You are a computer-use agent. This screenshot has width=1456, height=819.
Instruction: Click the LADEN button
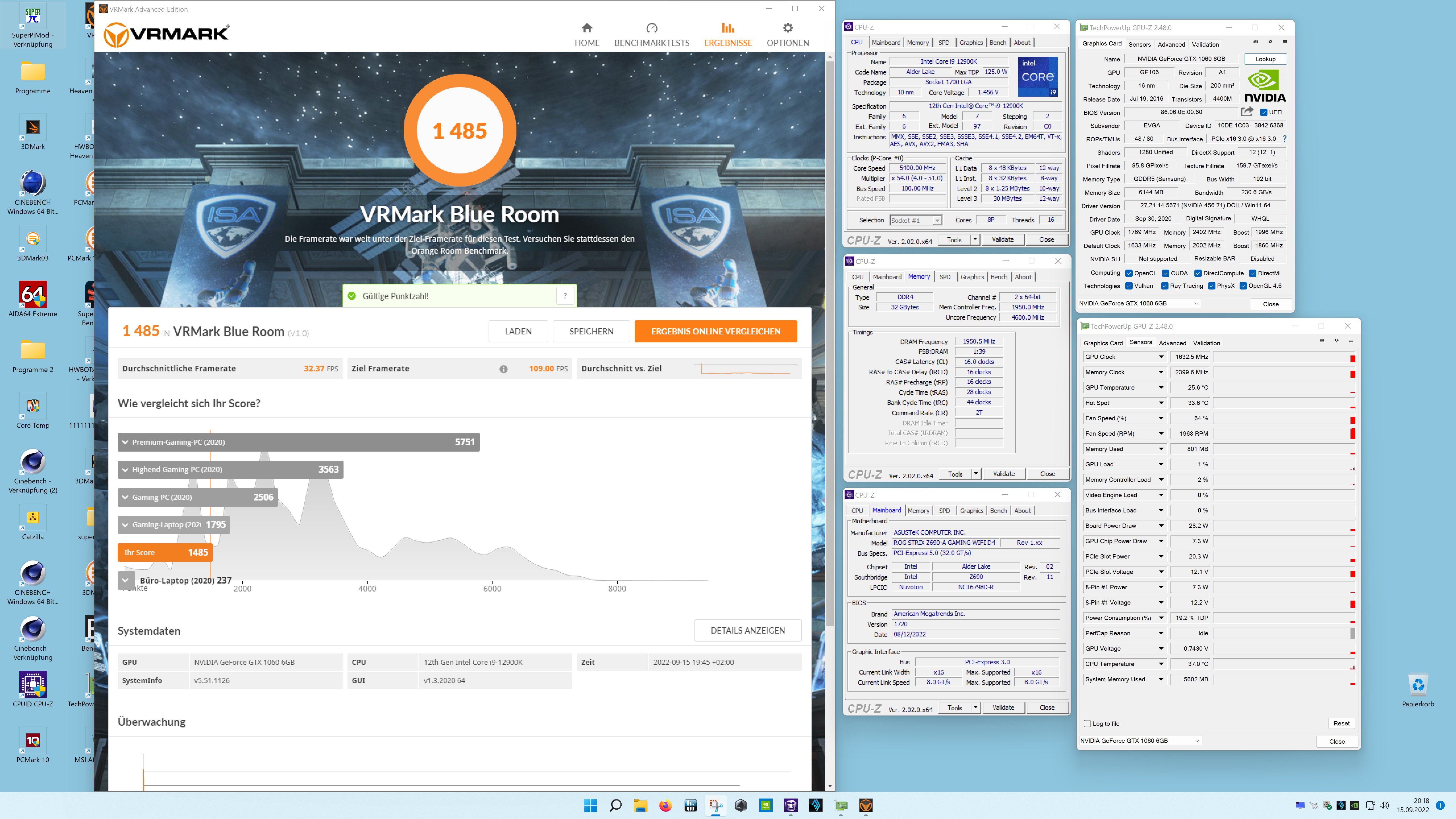pyautogui.click(x=518, y=331)
